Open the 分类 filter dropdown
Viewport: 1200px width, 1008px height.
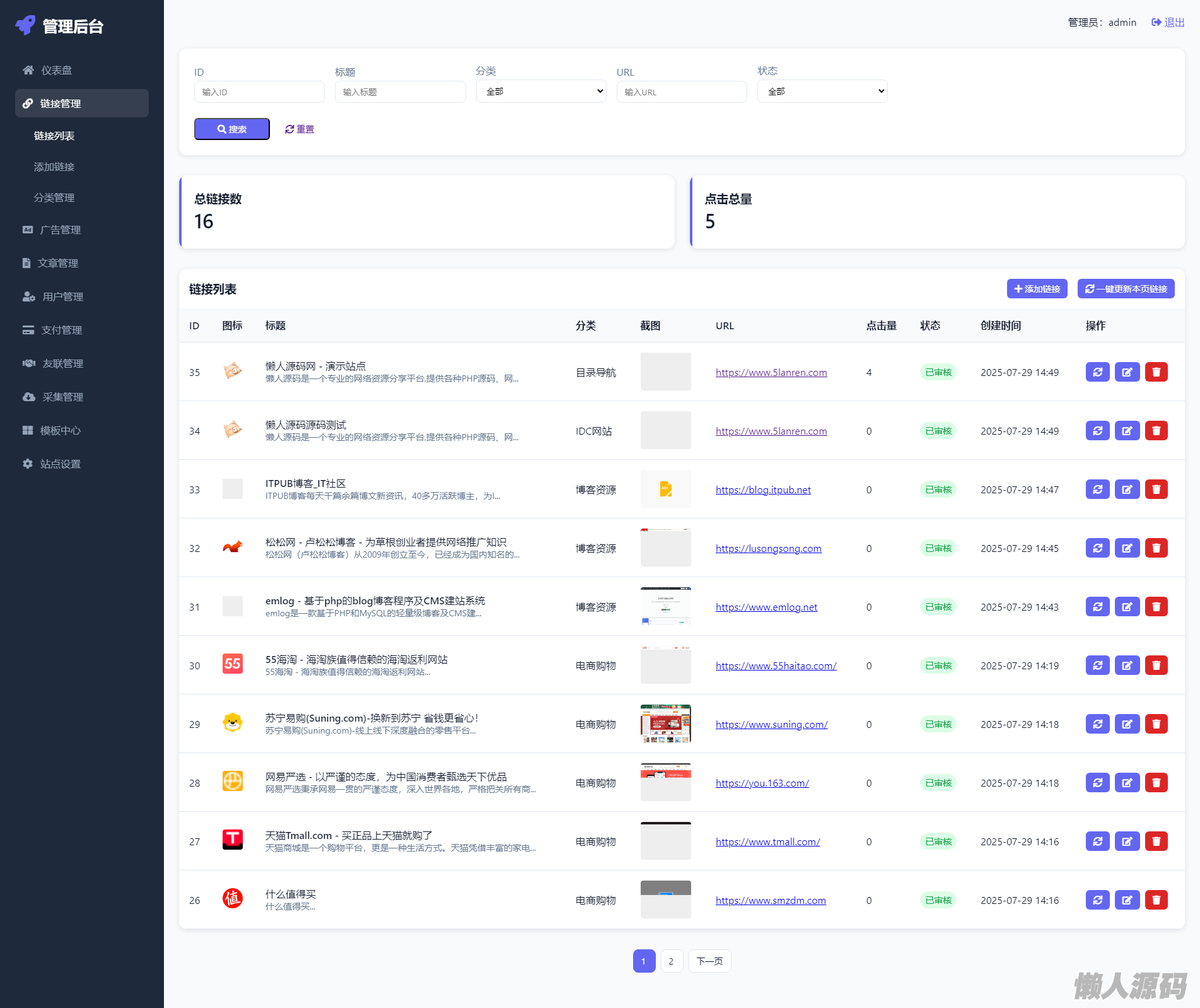[x=541, y=91]
